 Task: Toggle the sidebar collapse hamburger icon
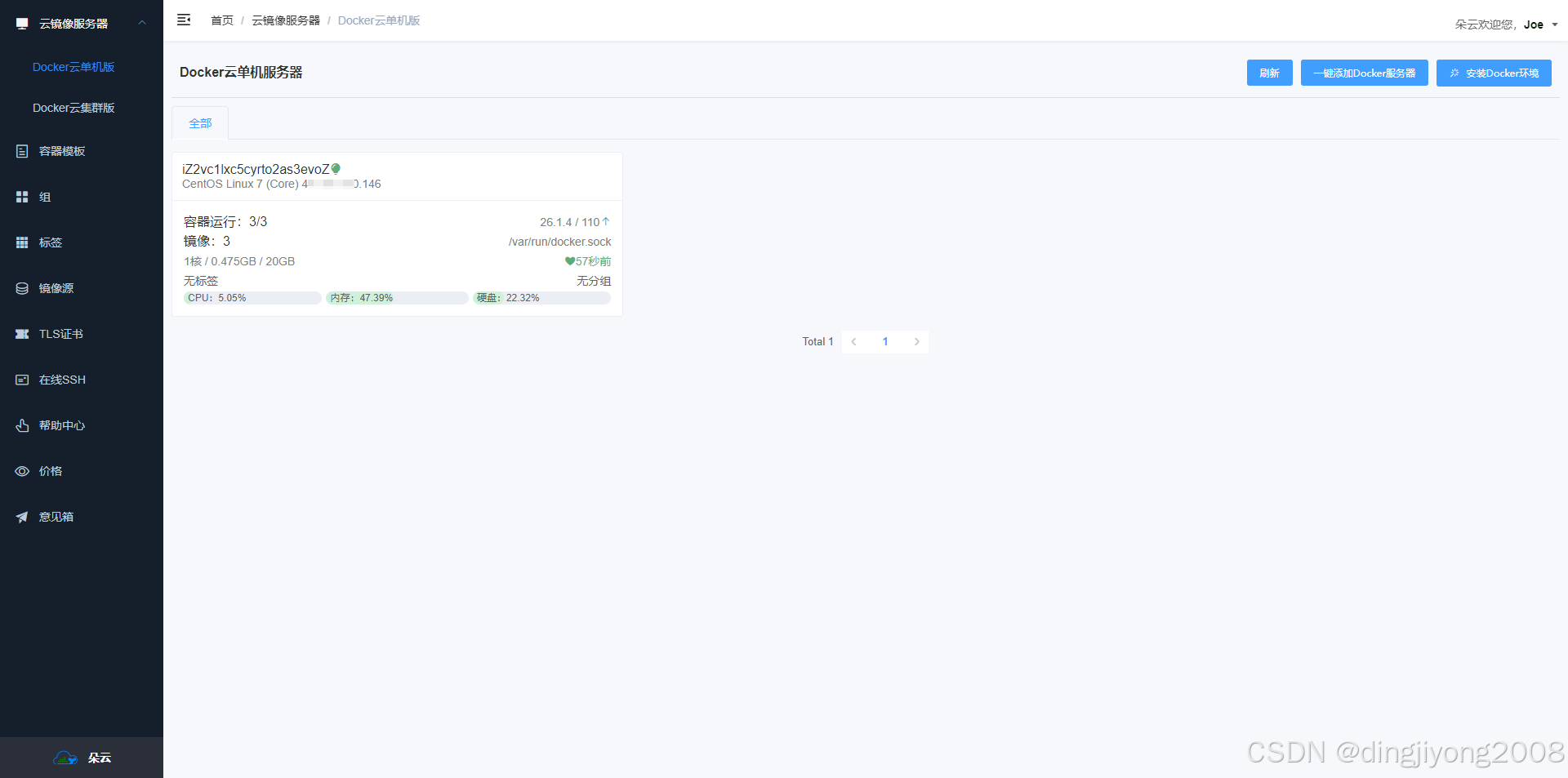[x=184, y=20]
